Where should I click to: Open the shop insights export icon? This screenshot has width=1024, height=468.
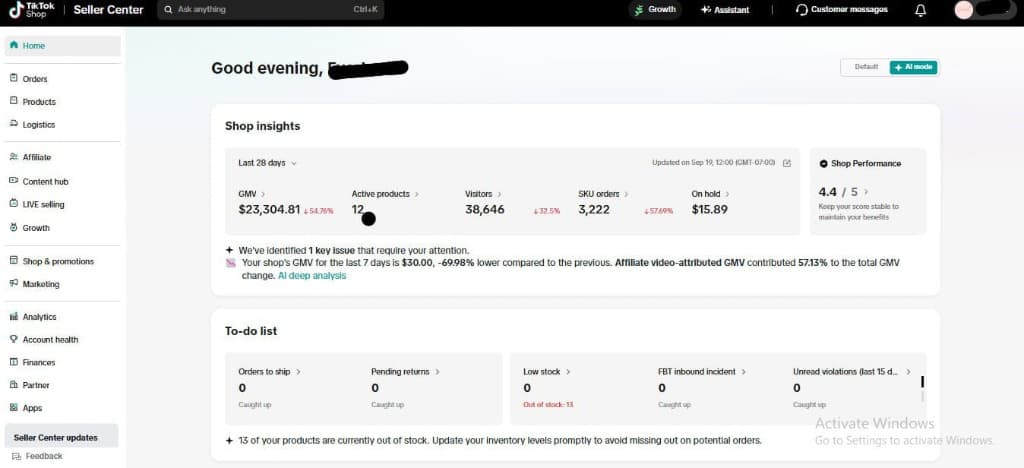786,163
